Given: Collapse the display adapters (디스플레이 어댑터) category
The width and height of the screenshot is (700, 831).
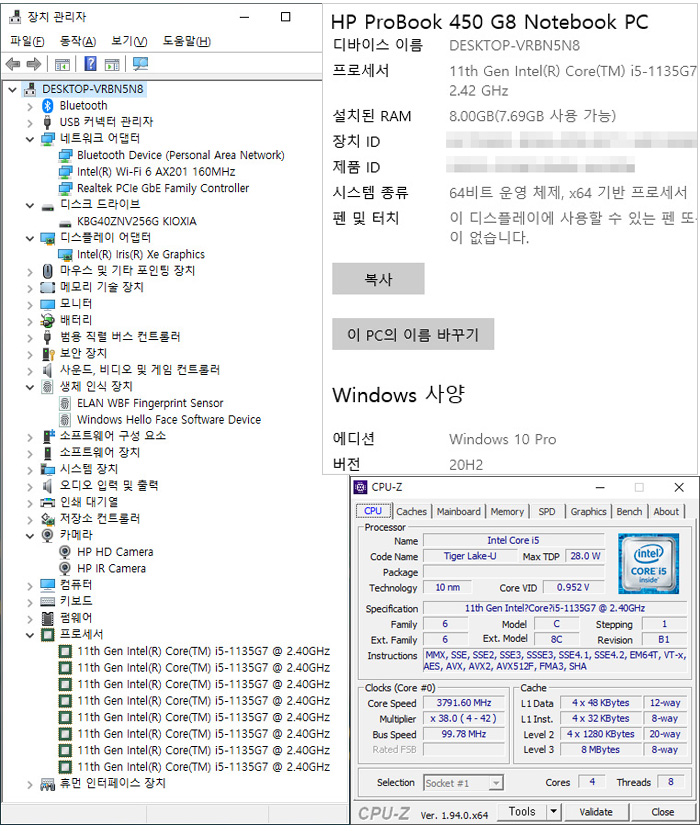Looking at the screenshot, I should point(30,238).
